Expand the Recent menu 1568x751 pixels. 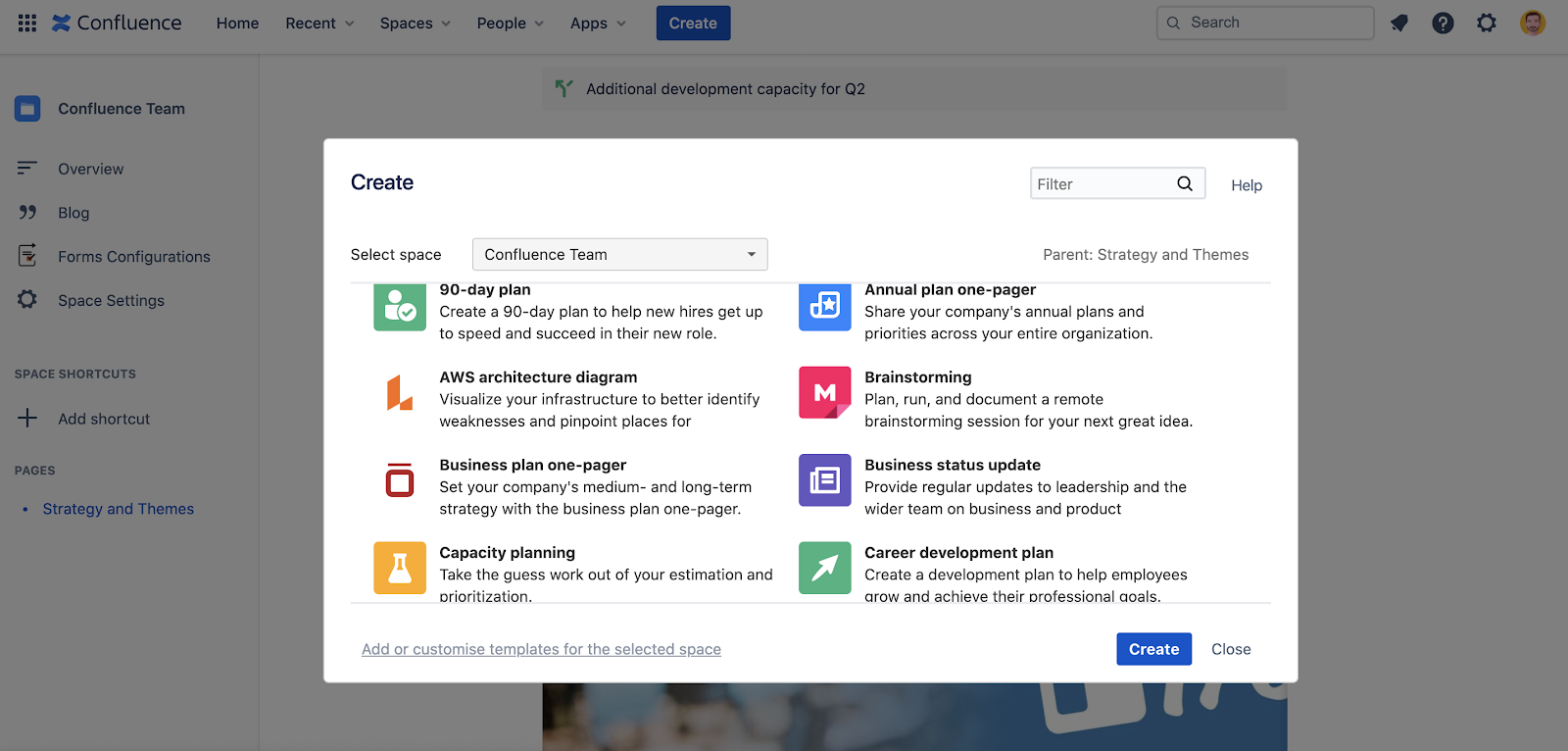click(319, 24)
